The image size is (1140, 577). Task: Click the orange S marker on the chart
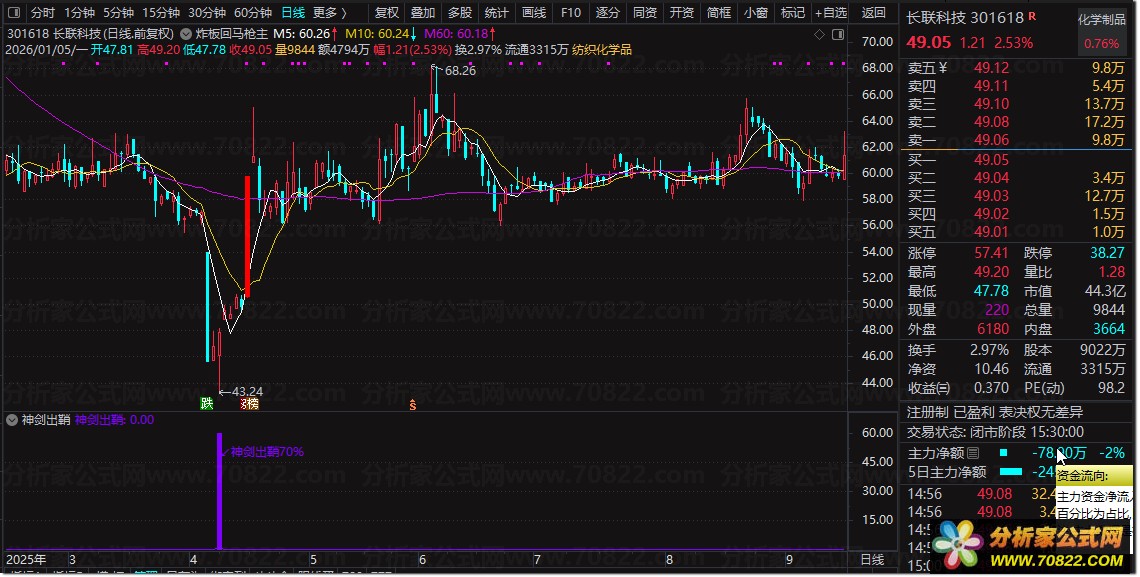point(412,404)
